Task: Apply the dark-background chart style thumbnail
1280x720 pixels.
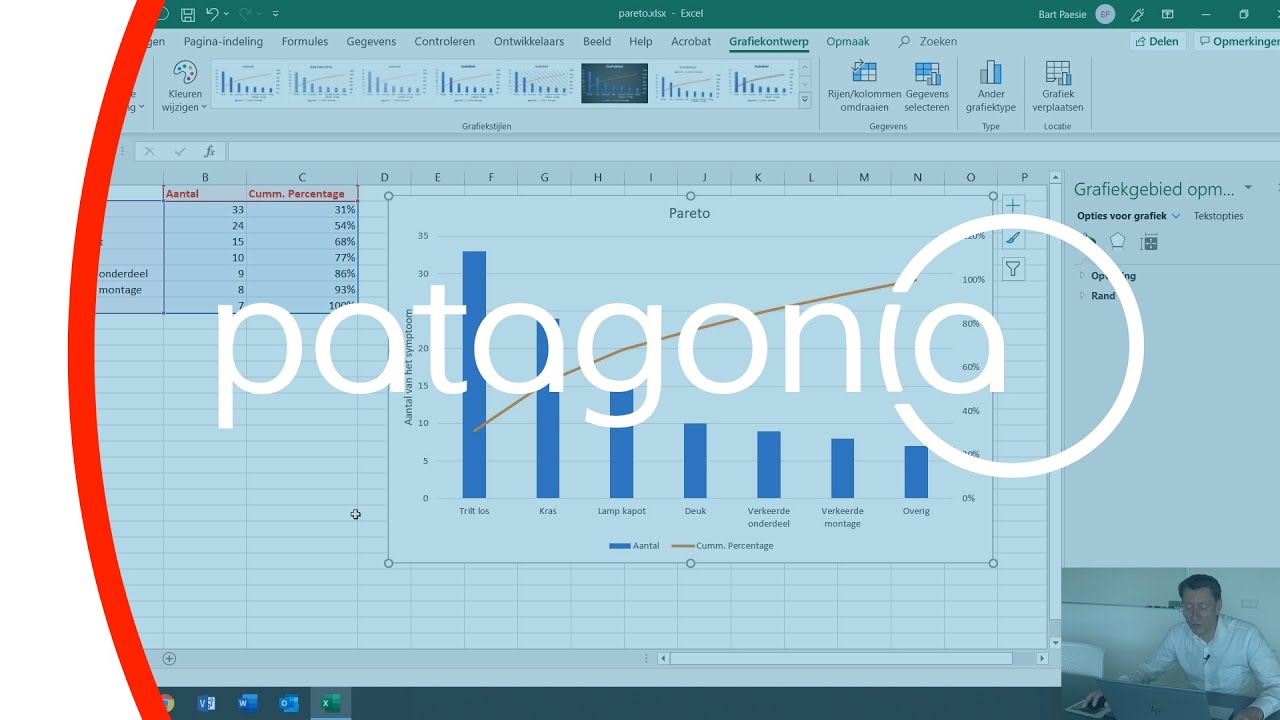Action: point(614,83)
